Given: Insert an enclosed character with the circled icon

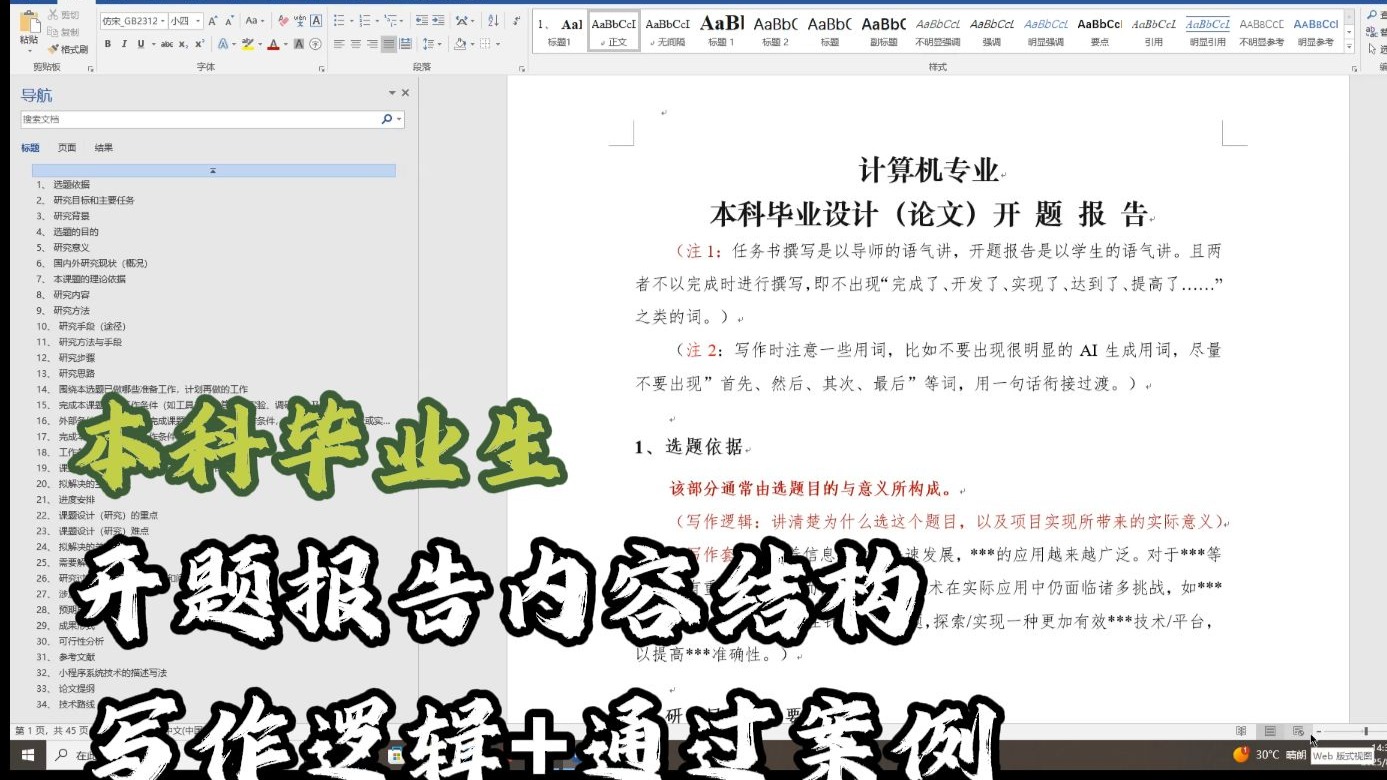Looking at the screenshot, I should coord(316,44).
